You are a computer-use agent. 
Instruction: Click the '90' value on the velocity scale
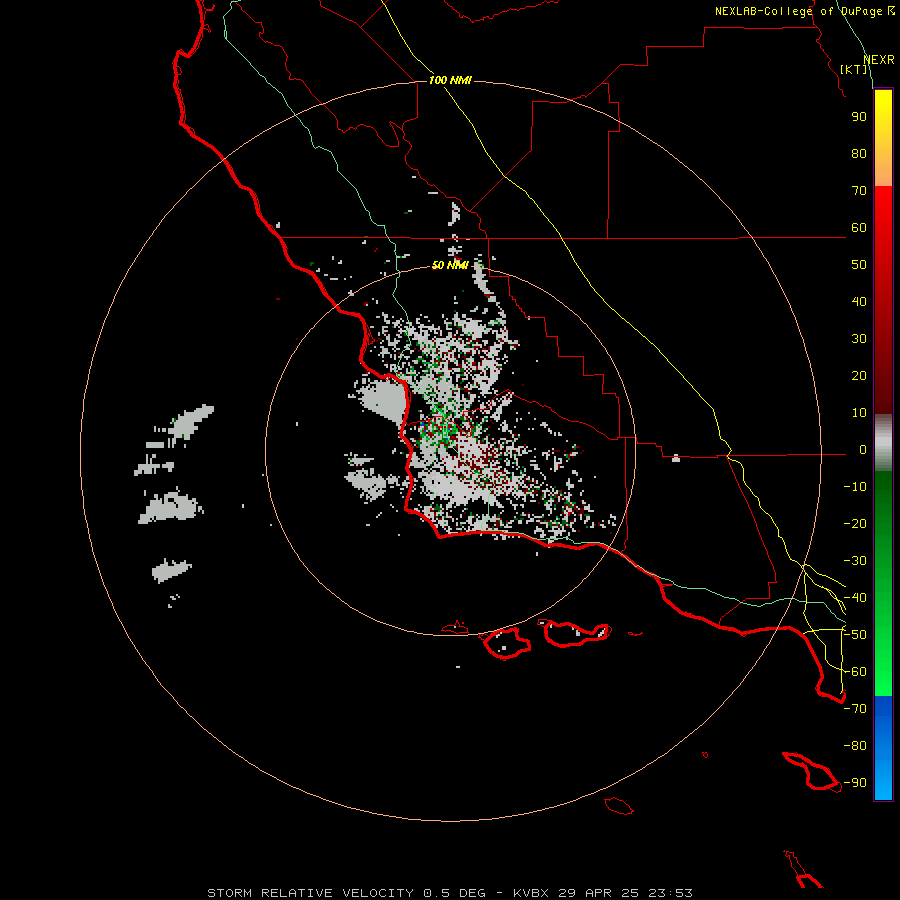click(x=859, y=117)
